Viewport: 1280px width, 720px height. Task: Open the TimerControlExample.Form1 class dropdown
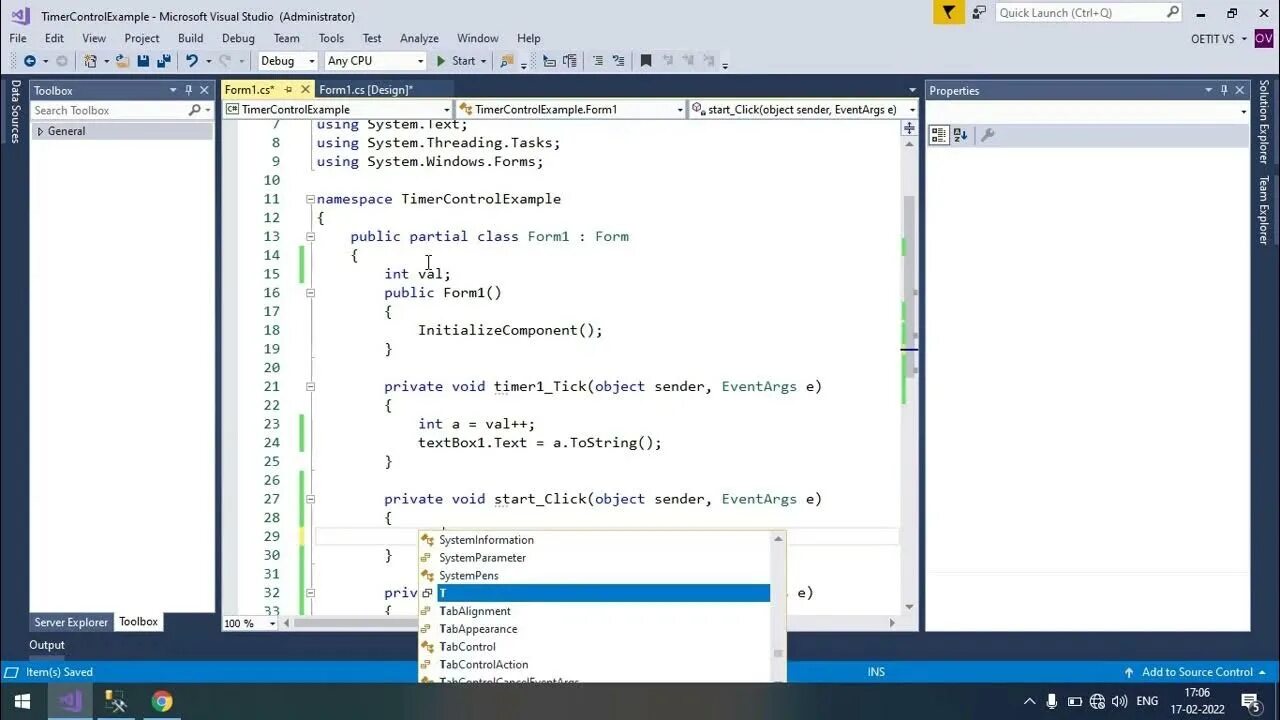pyautogui.click(x=571, y=109)
